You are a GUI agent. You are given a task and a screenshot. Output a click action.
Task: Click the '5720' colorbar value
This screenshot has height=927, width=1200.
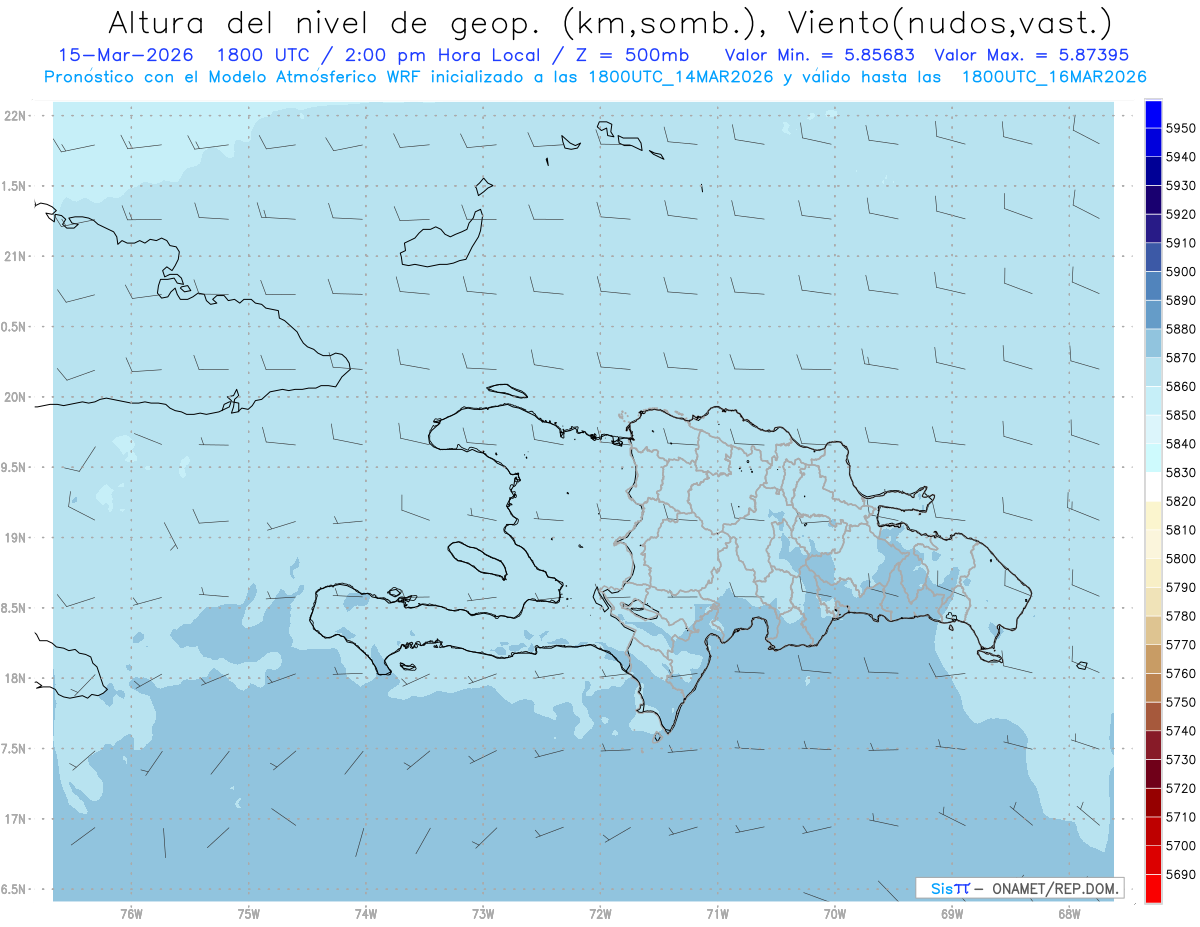[1182, 788]
